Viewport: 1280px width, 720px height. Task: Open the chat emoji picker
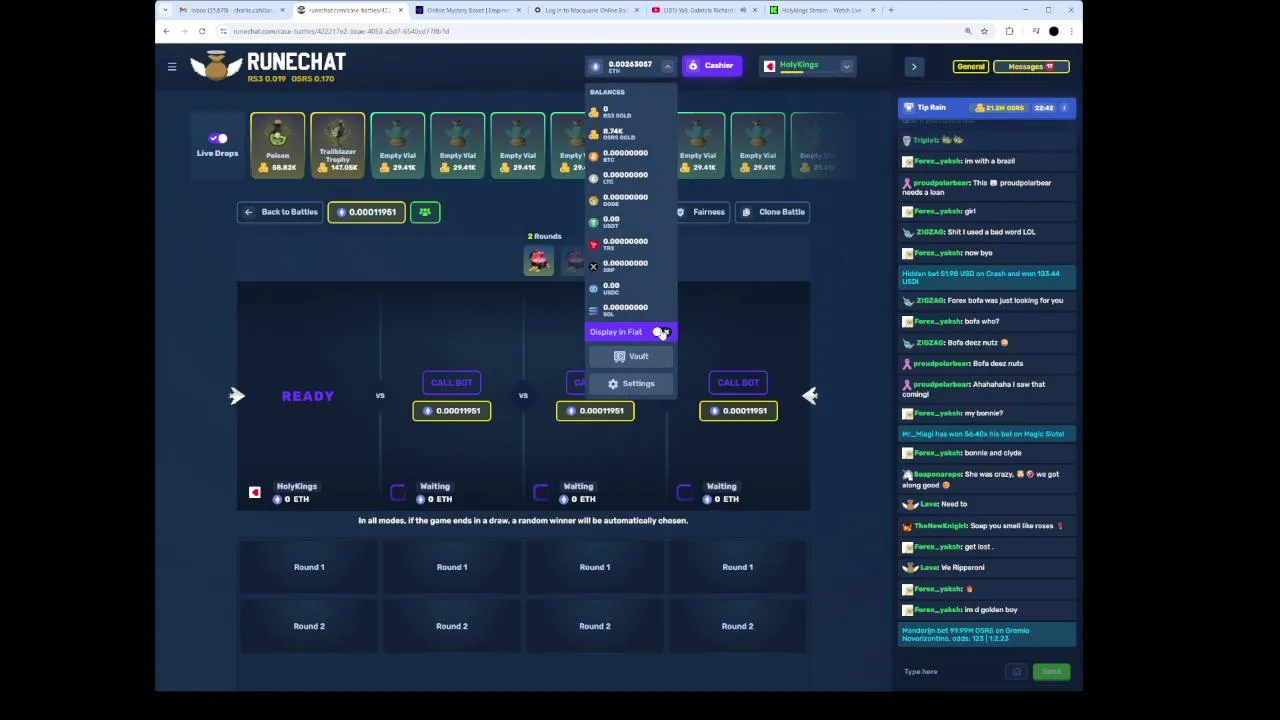(x=1017, y=672)
